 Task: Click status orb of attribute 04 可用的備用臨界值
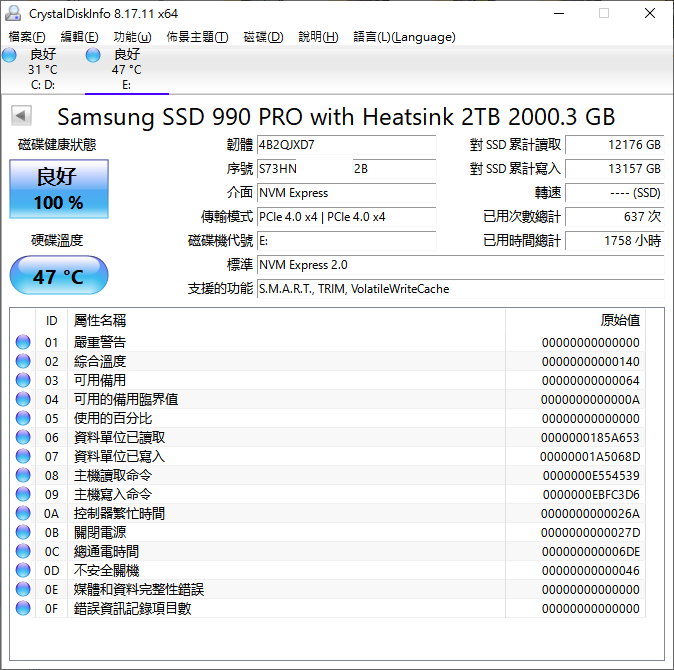pos(23,399)
